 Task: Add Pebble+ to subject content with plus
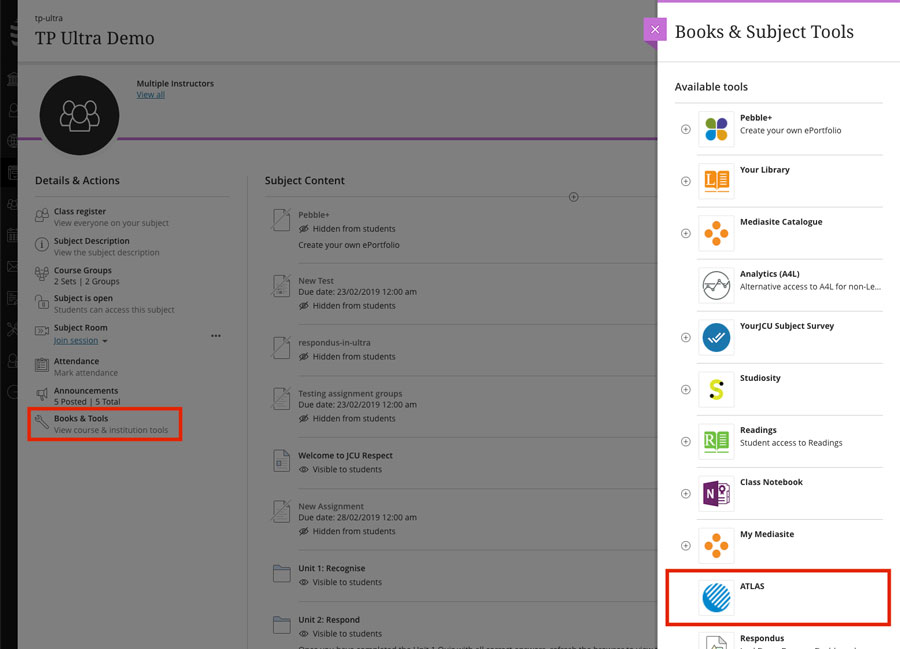click(685, 129)
